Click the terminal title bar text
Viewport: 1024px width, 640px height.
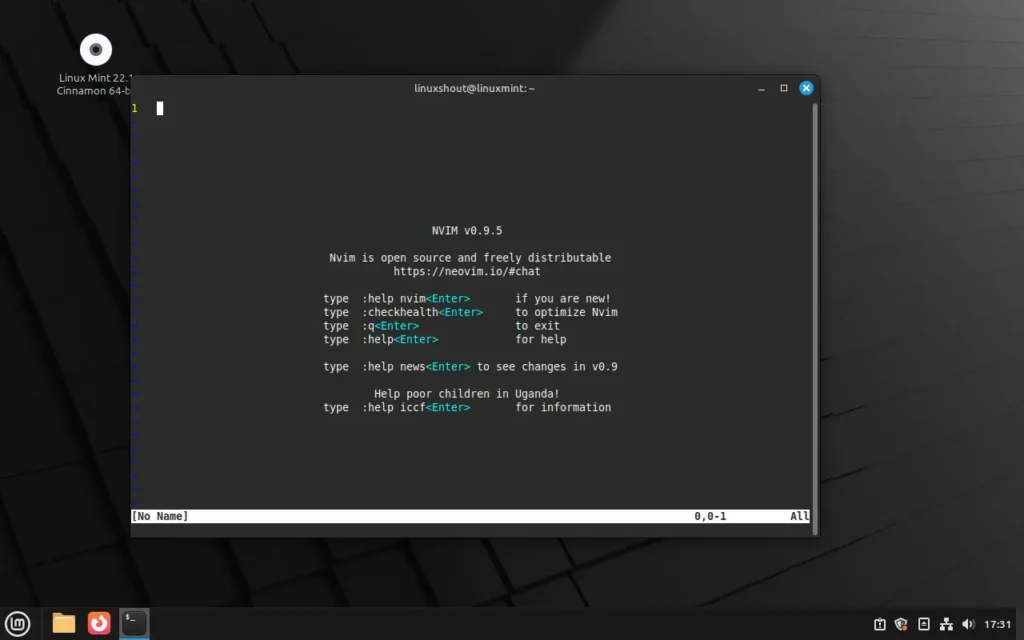click(x=474, y=88)
